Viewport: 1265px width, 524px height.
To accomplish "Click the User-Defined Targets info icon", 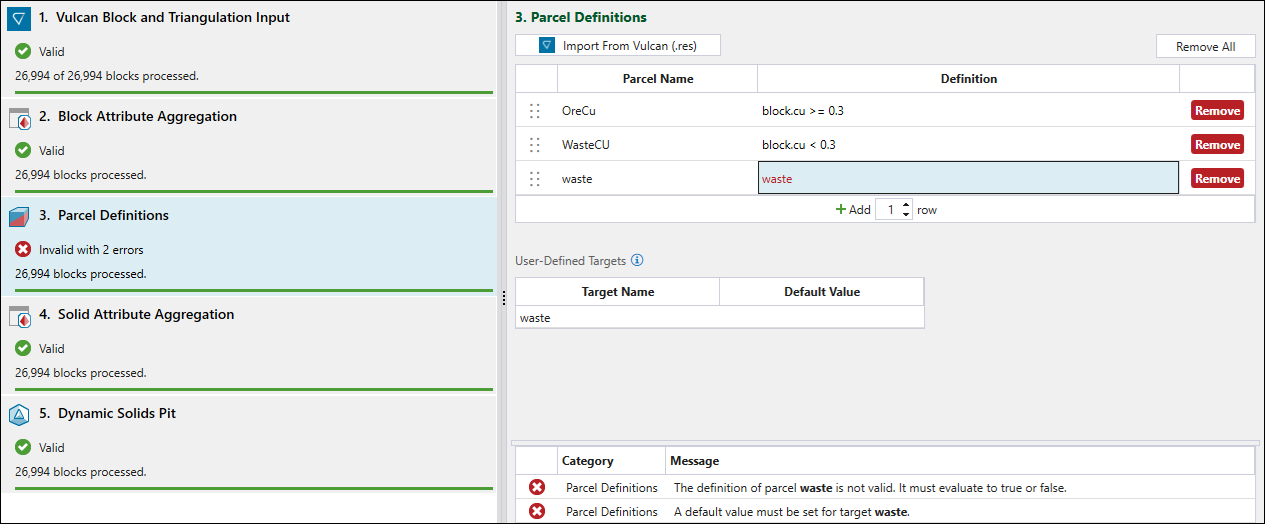I will [x=637, y=261].
